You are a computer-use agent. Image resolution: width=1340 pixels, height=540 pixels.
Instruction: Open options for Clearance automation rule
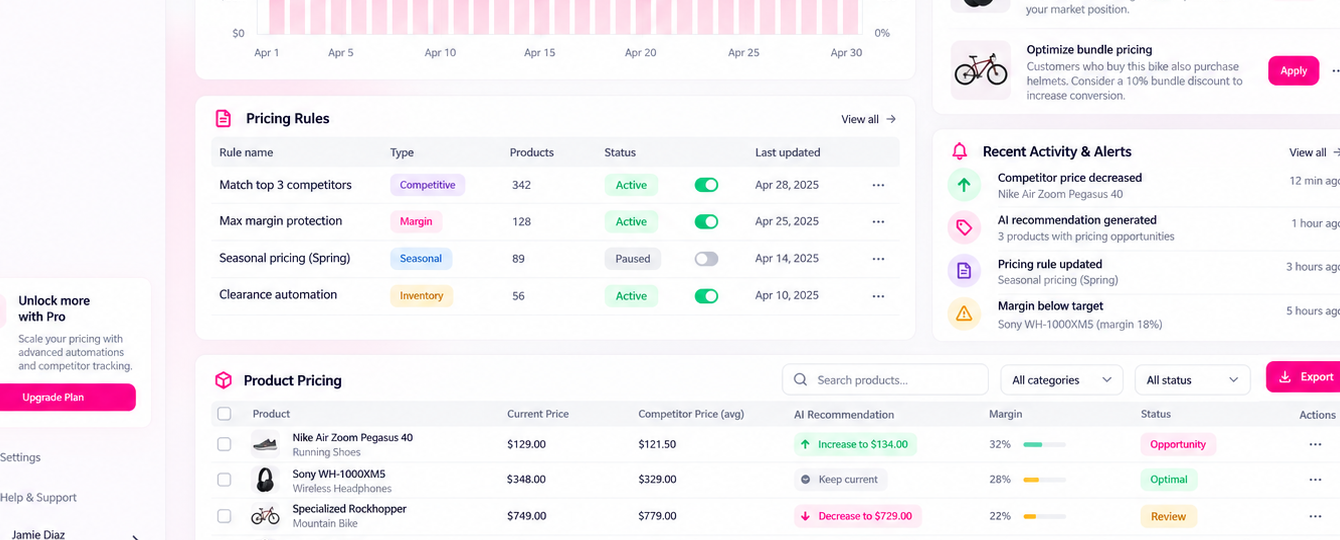point(878,296)
